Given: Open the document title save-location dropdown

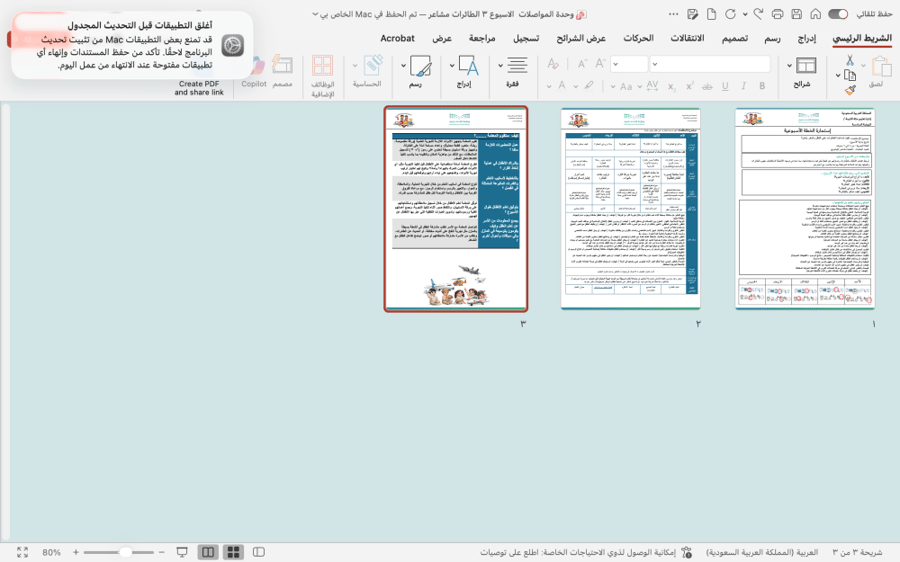Looking at the screenshot, I should click(x=315, y=14).
